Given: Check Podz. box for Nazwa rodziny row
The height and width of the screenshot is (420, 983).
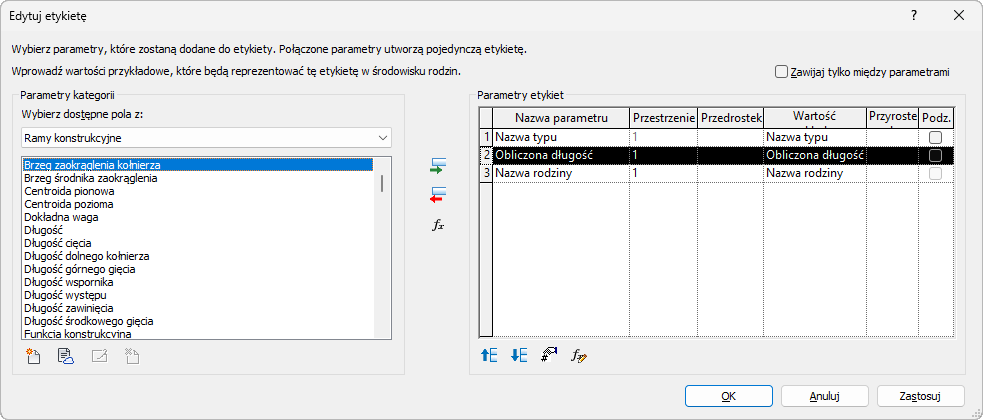Looking at the screenshot, I should point(935,173).
